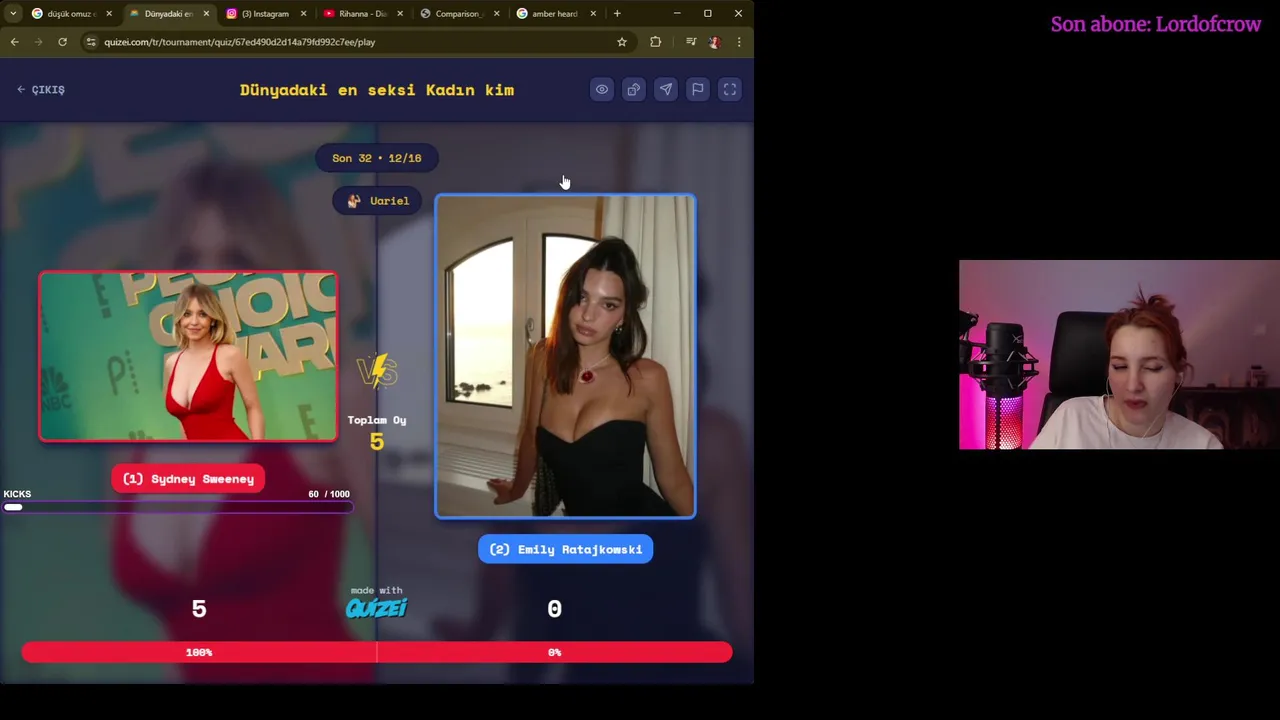Report the quiz with the flag icon

(698, 90)
